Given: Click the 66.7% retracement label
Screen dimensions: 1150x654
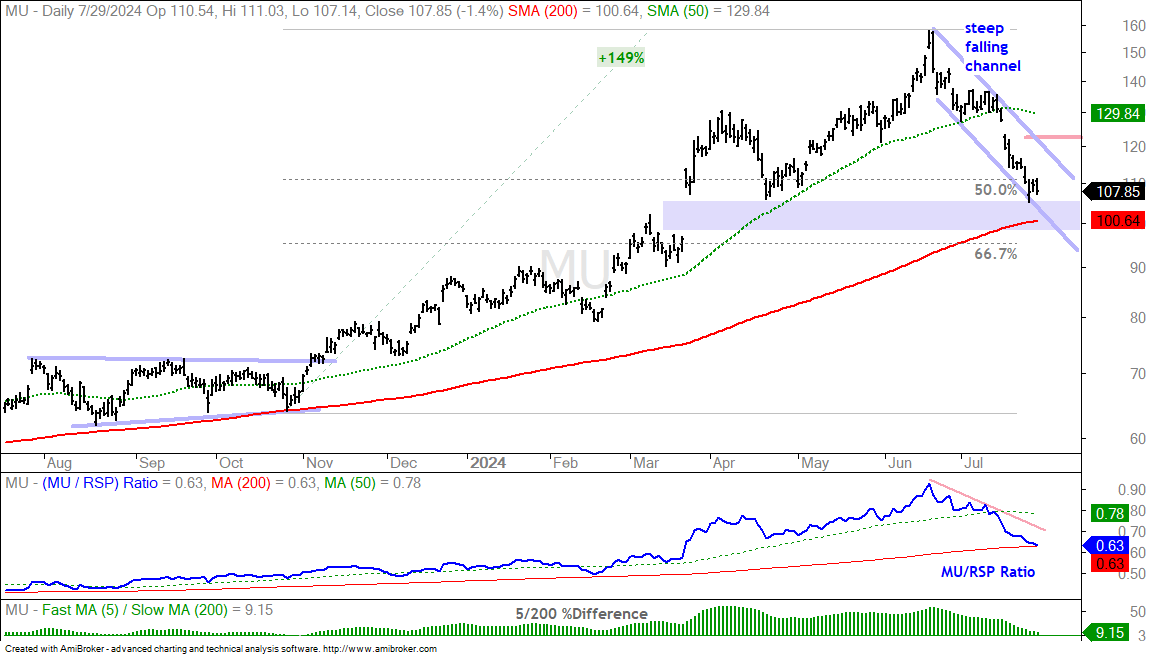Looking at the screenshot, I should pos(995,254).
